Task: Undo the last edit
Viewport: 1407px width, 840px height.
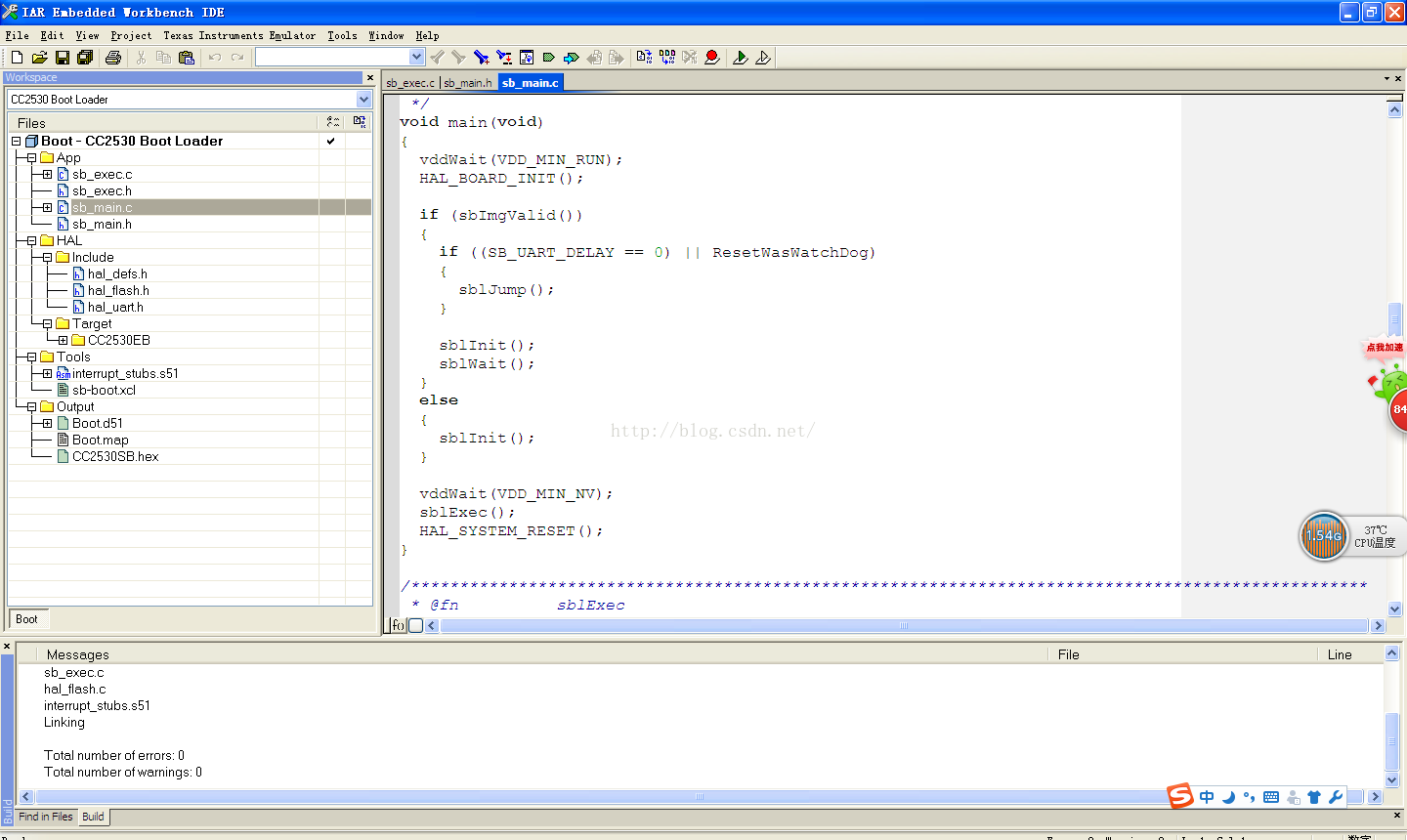Action: 215,58
